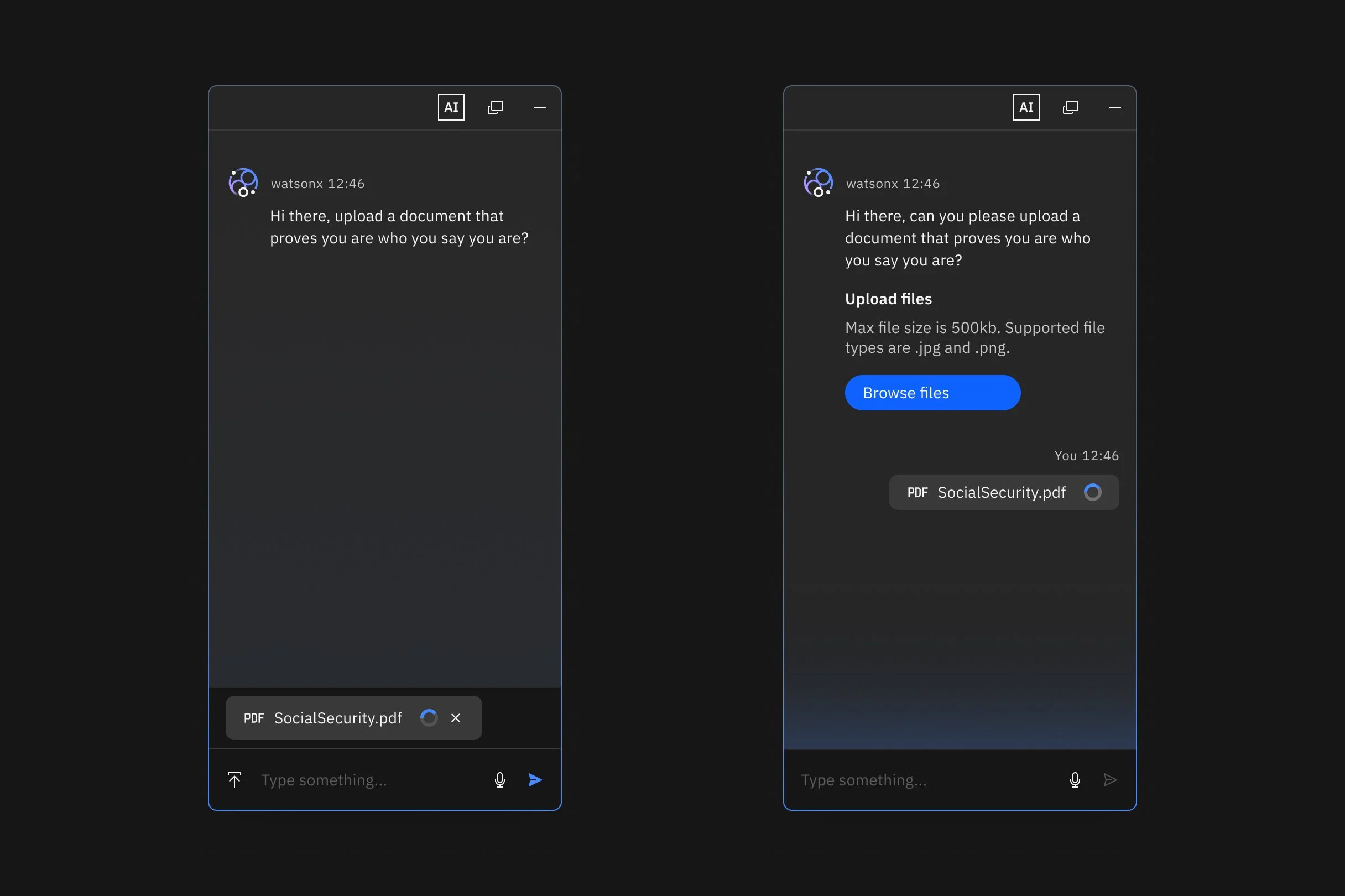
Task: Click the watsonx avatar in right chat
Action: point(818,183)
